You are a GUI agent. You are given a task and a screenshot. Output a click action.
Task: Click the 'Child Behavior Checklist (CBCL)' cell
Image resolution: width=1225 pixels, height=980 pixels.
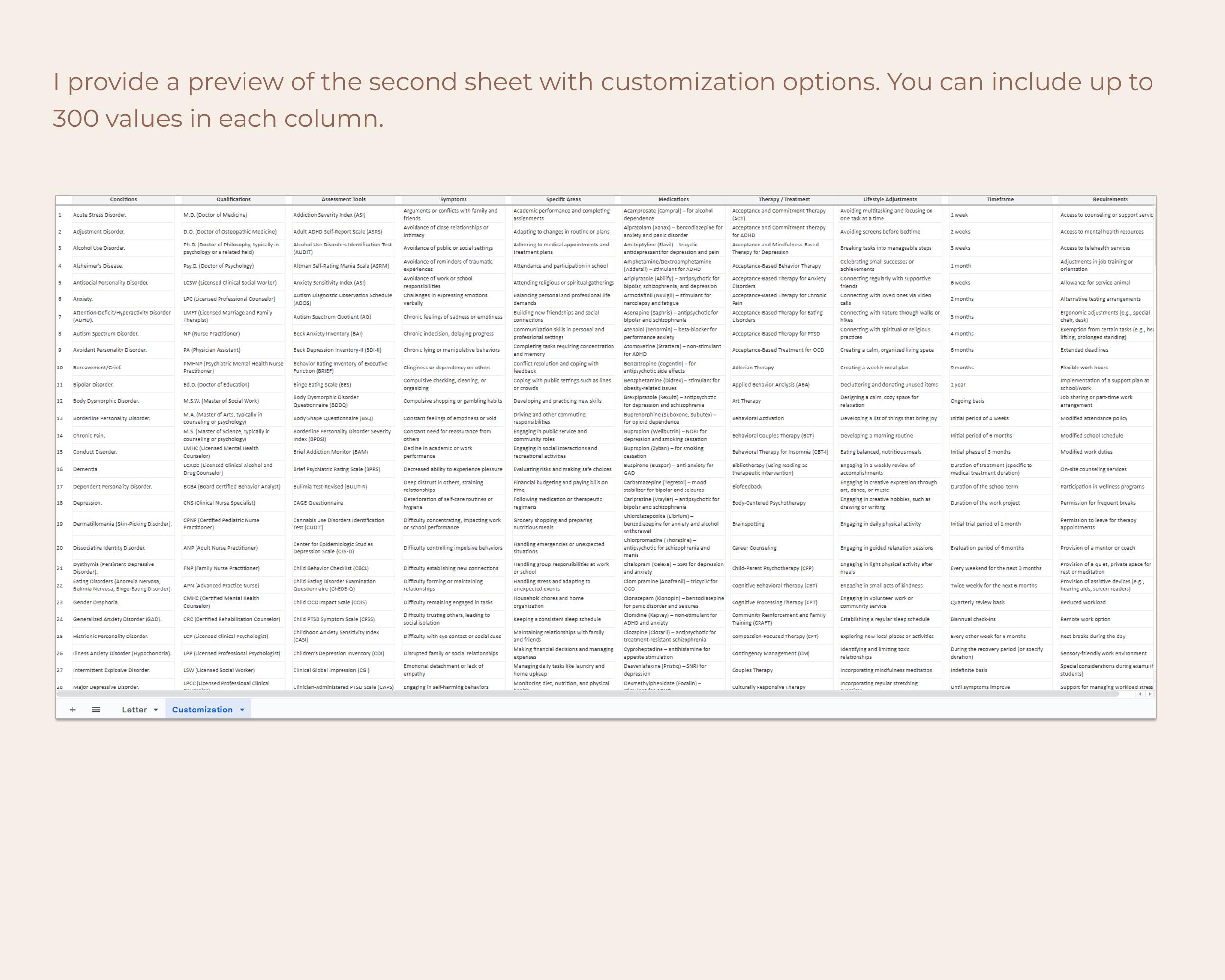(344, 568)
